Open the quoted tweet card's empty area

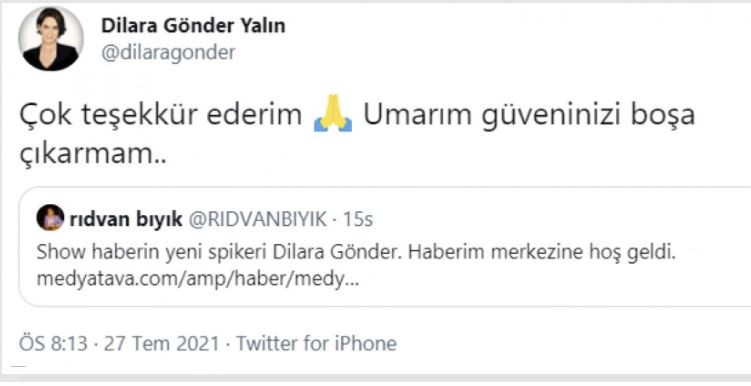click(x=551, y=283)
